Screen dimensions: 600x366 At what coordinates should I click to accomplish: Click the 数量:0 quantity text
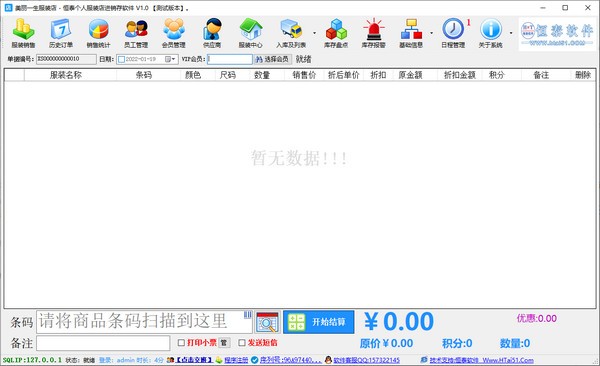(x=515, y=343)
